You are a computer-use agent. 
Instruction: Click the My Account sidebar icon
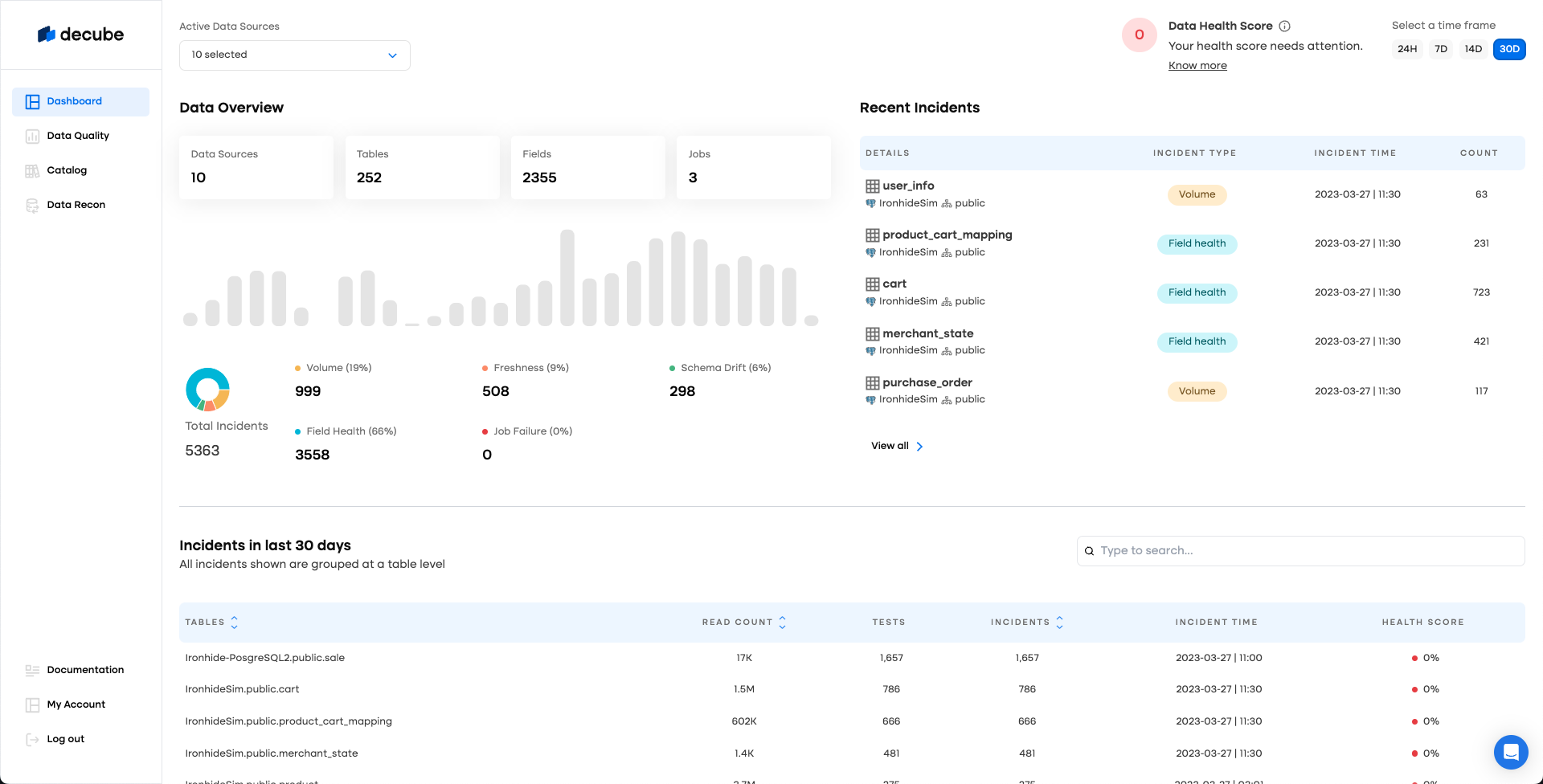[32, 705]
